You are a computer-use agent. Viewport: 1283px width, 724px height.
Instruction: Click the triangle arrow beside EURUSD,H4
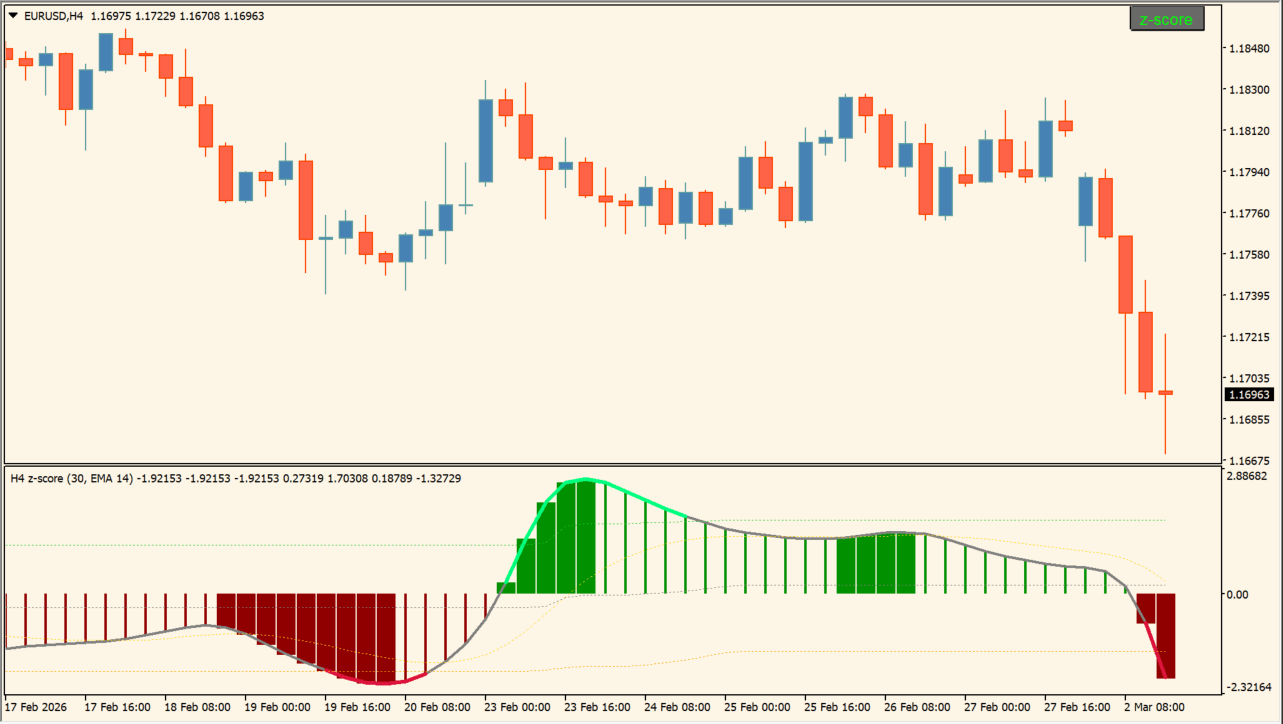click(x=12, y=16)
